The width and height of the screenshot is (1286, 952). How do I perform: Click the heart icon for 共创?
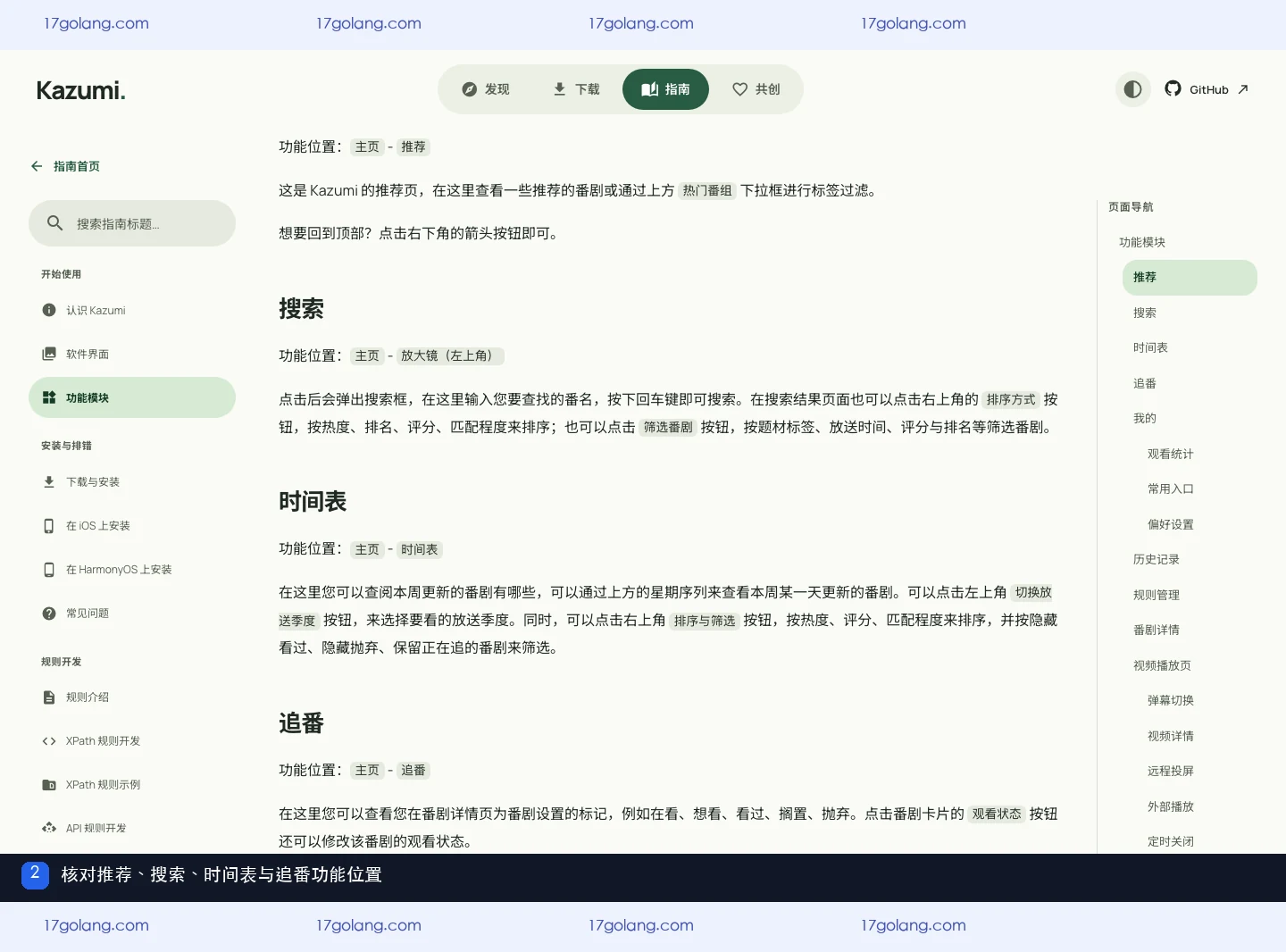739,89
